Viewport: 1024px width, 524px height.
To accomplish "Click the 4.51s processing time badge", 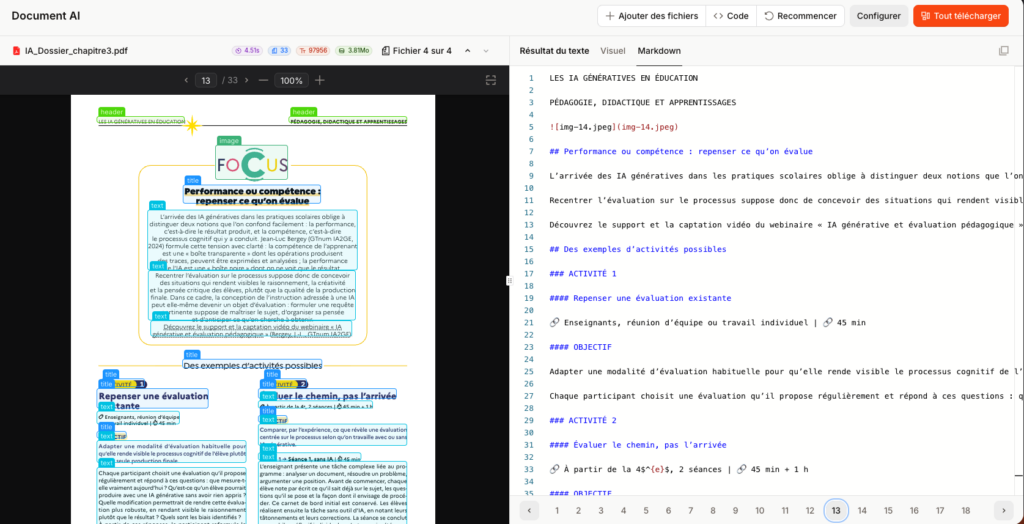I will click(x=248, y=50).
